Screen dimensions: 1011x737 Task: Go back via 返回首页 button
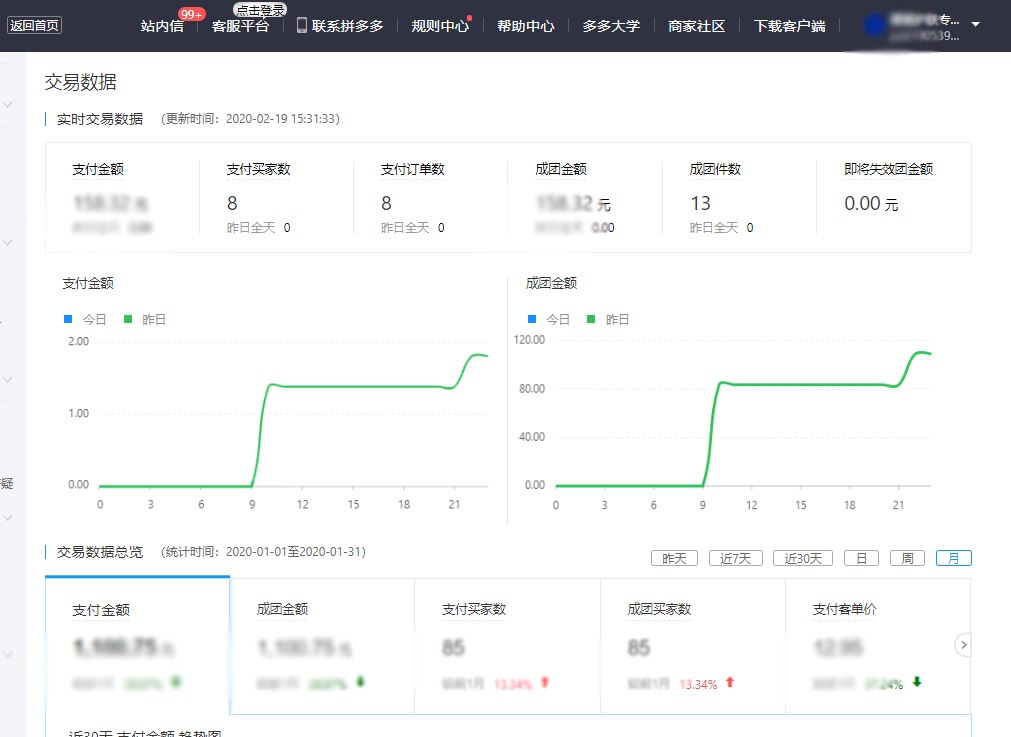point(35,25)
